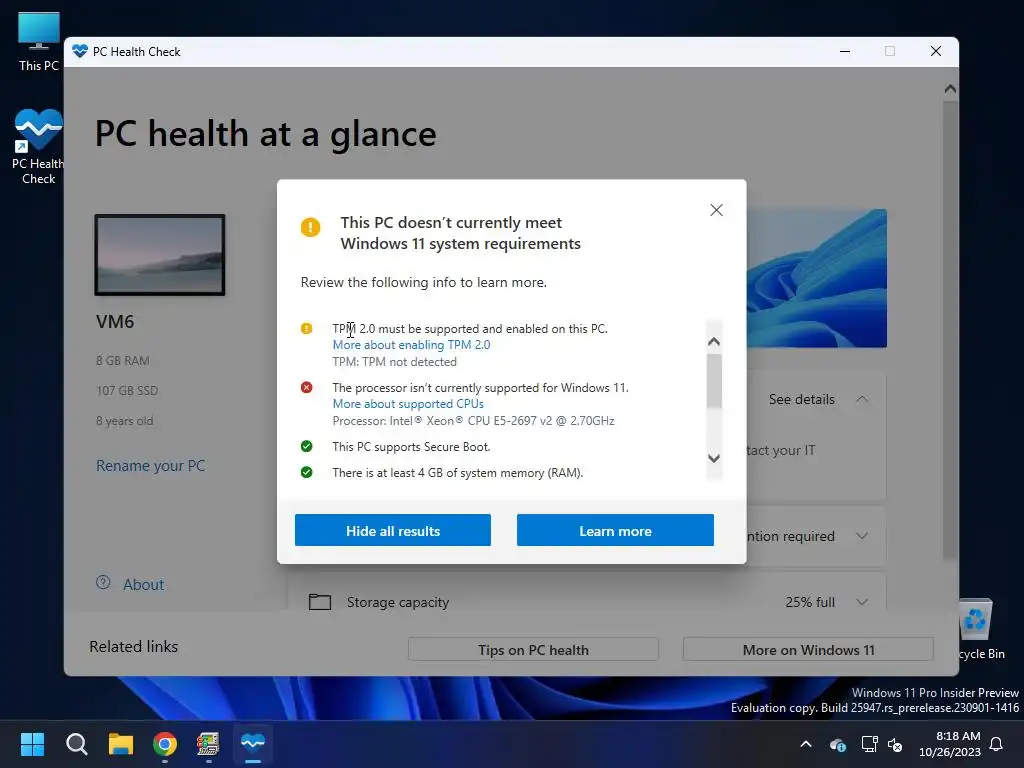Open This PC desktop icon

point(39,40)
